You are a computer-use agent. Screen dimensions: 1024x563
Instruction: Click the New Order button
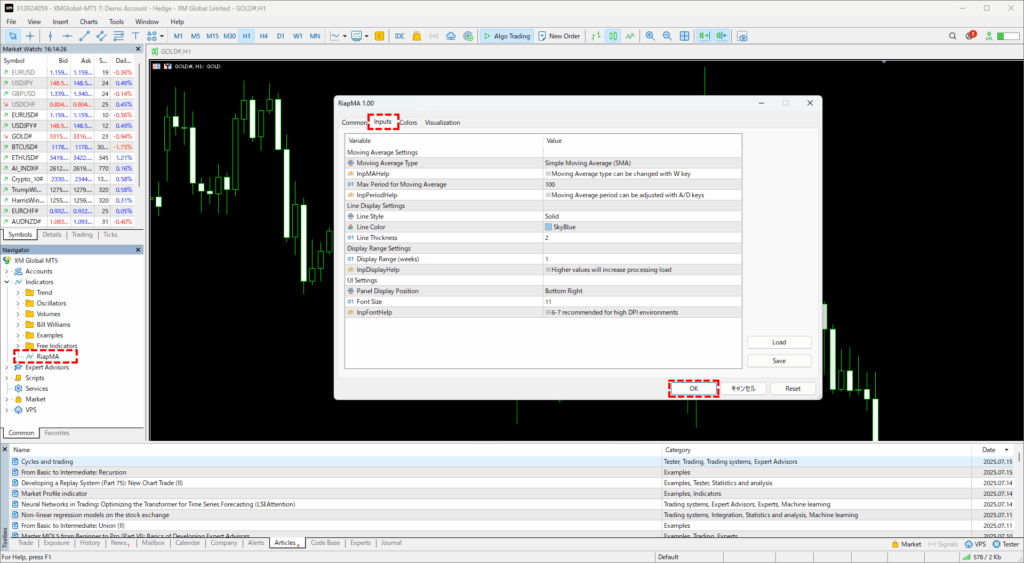(559, 36)
